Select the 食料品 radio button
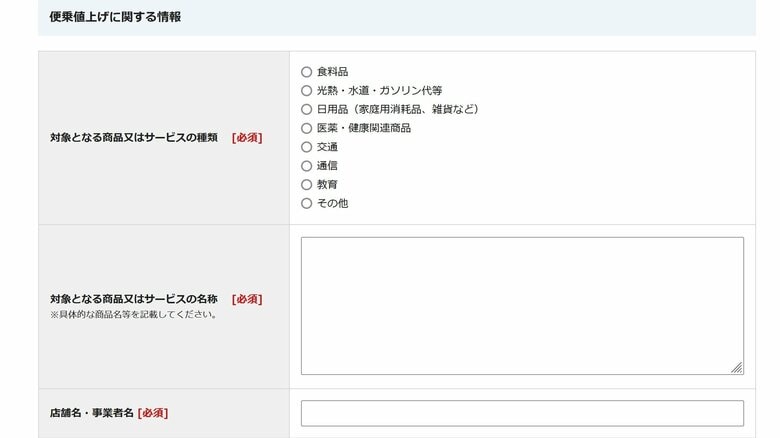This screenshot has width=780, height=438. pos(306,72)
